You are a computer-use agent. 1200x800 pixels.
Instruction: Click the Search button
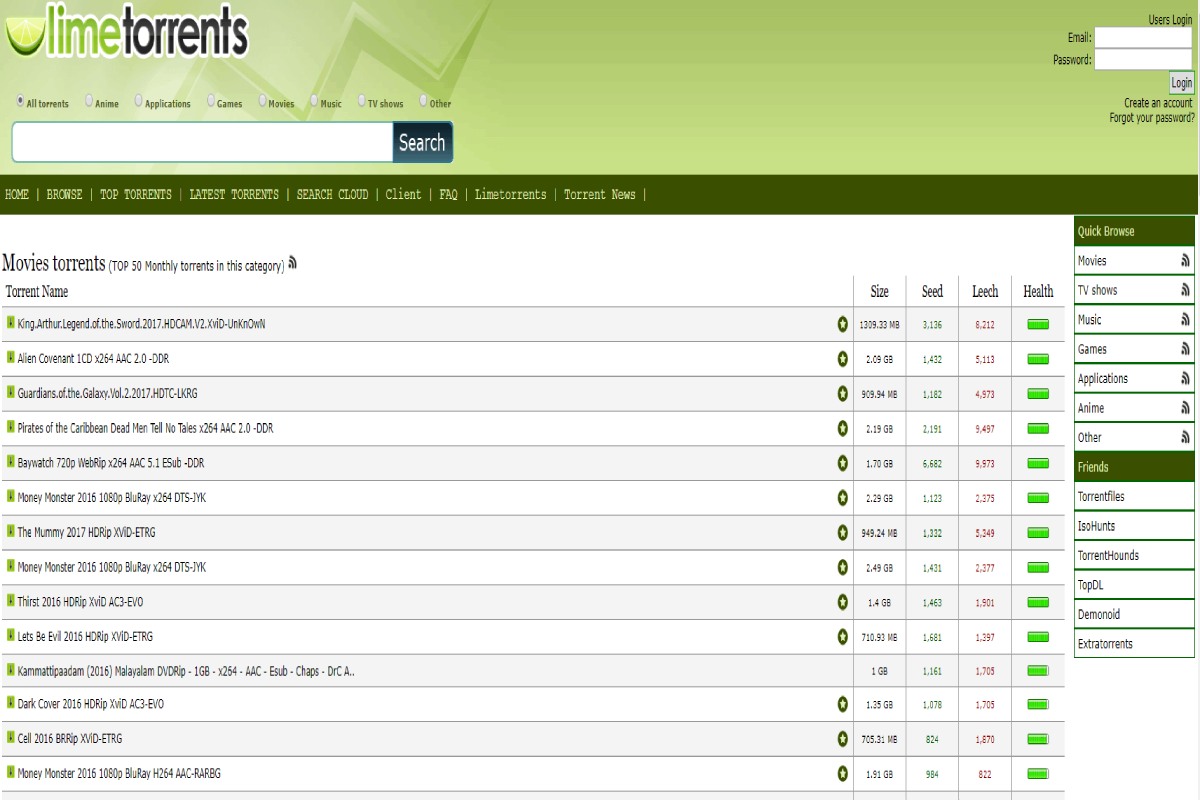point(422,142)
